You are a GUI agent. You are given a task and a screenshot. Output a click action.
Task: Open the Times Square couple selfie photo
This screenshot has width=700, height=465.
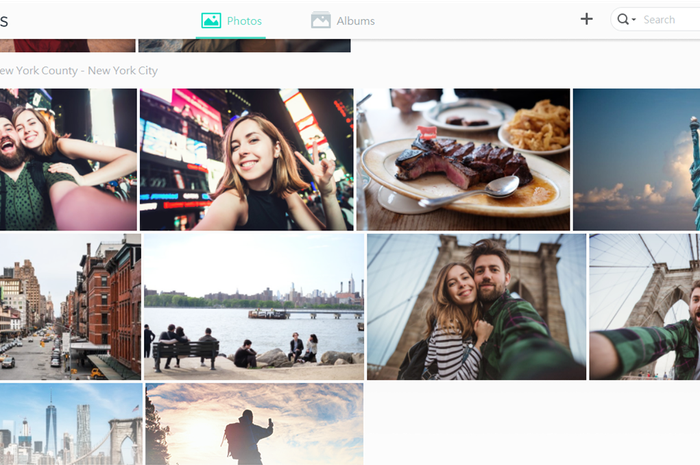click(68, 159)
